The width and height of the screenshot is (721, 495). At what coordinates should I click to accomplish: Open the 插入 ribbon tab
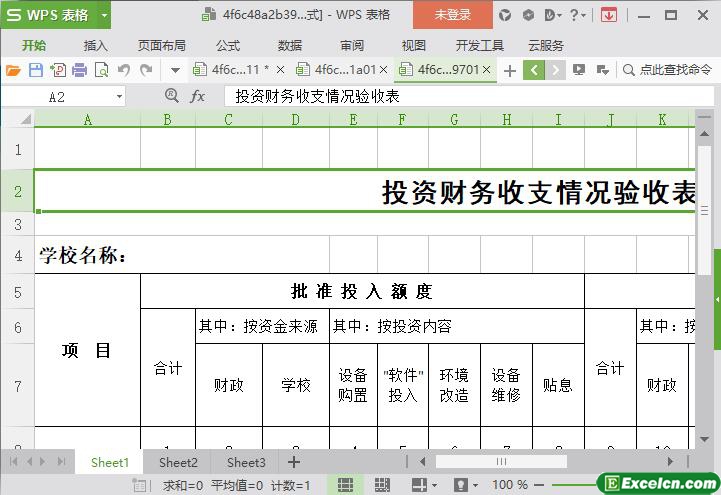[x=95, y=45]
